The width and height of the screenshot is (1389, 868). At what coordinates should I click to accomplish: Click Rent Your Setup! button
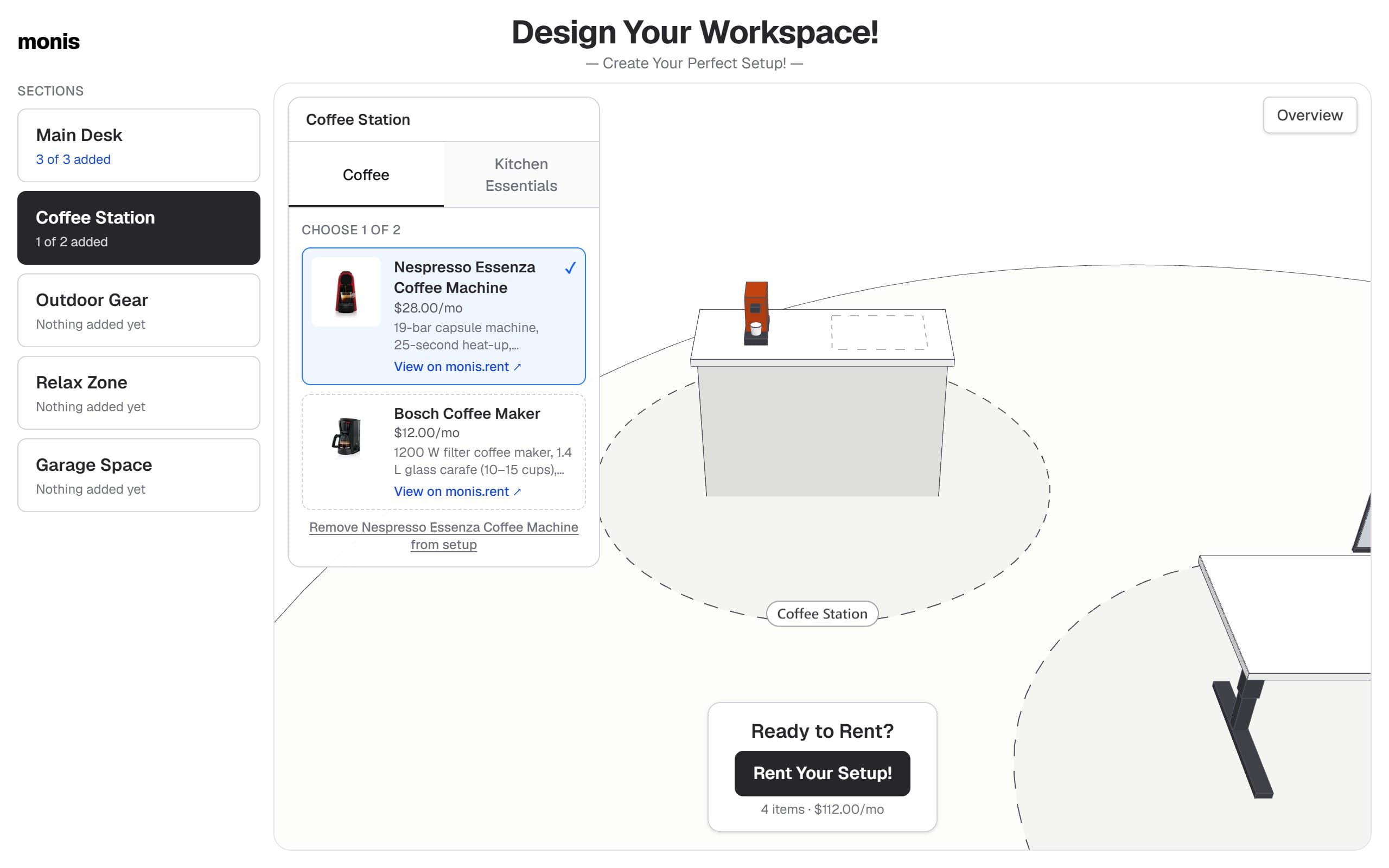point(822,773)
